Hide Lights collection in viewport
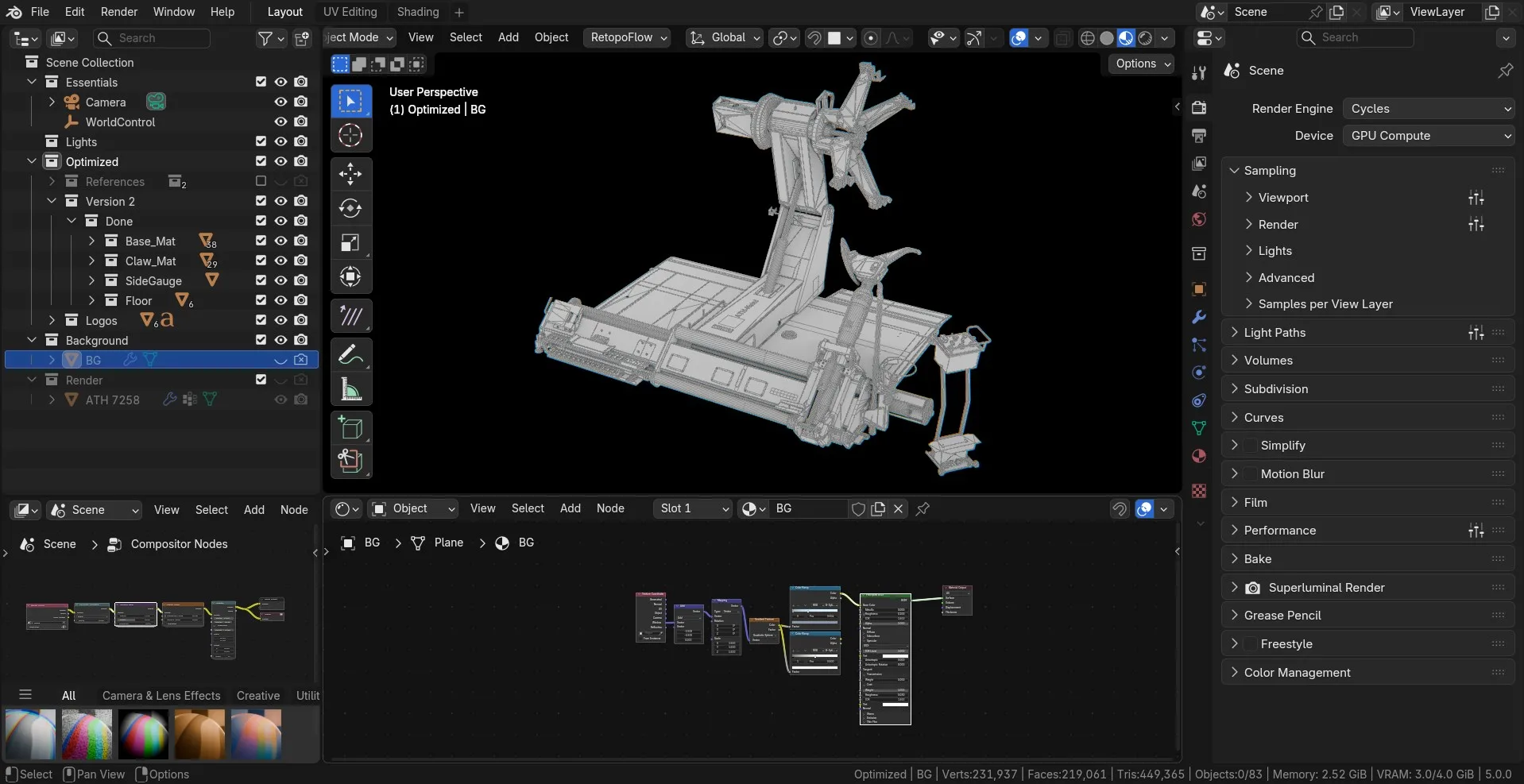1524x784 pixels. click(x=280, y=141)
